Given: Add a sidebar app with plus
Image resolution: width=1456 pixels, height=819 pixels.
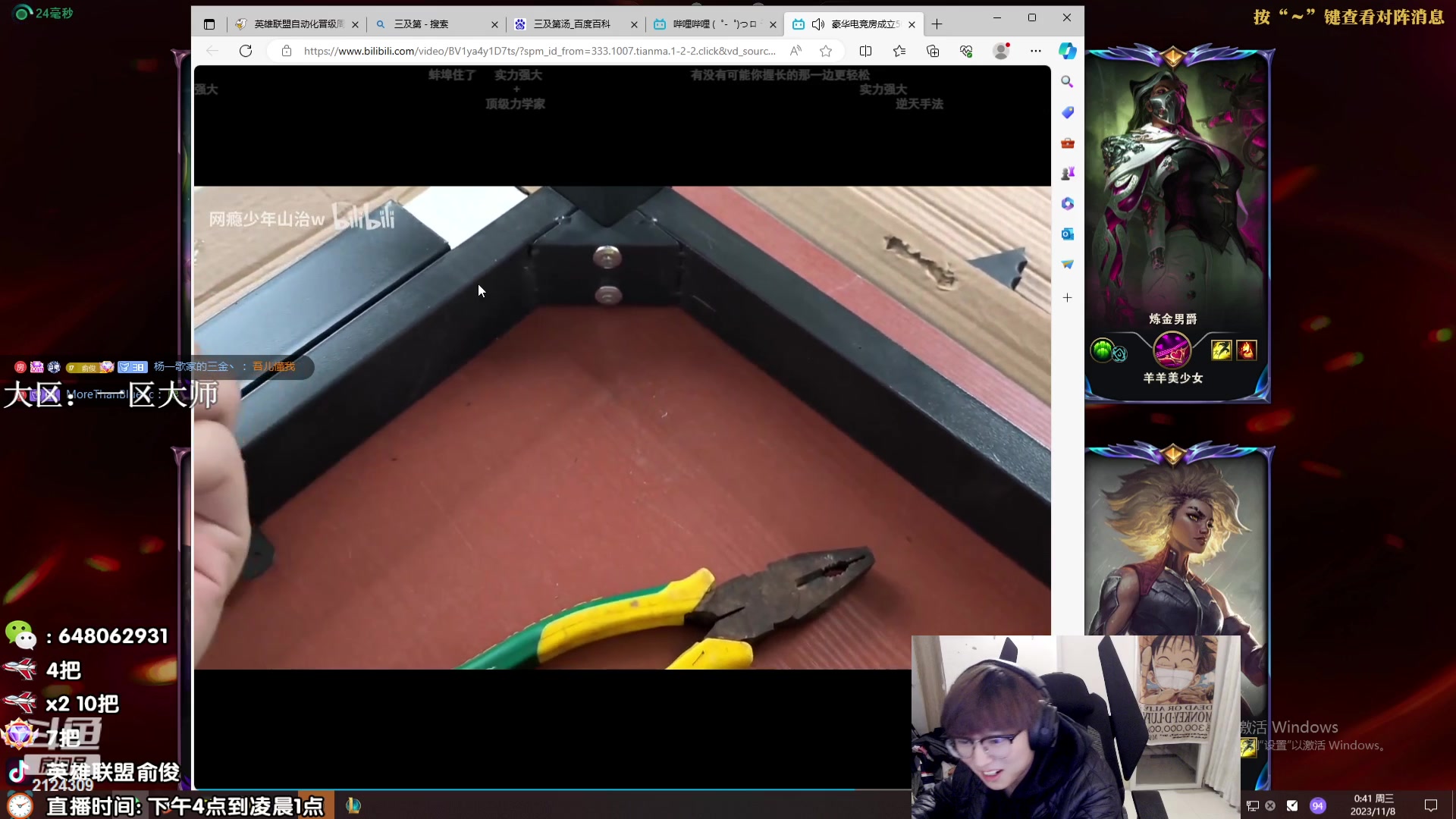Looking at the screenshot, I should (1067, 298).
